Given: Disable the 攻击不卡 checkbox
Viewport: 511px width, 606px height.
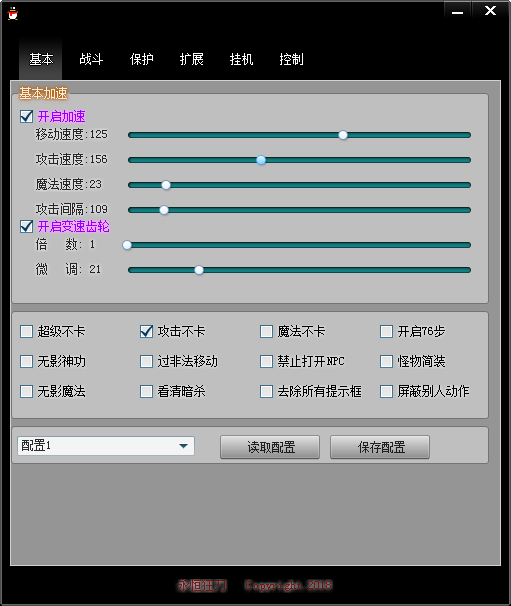Looking at the screenshot, I should coord(146,331).
